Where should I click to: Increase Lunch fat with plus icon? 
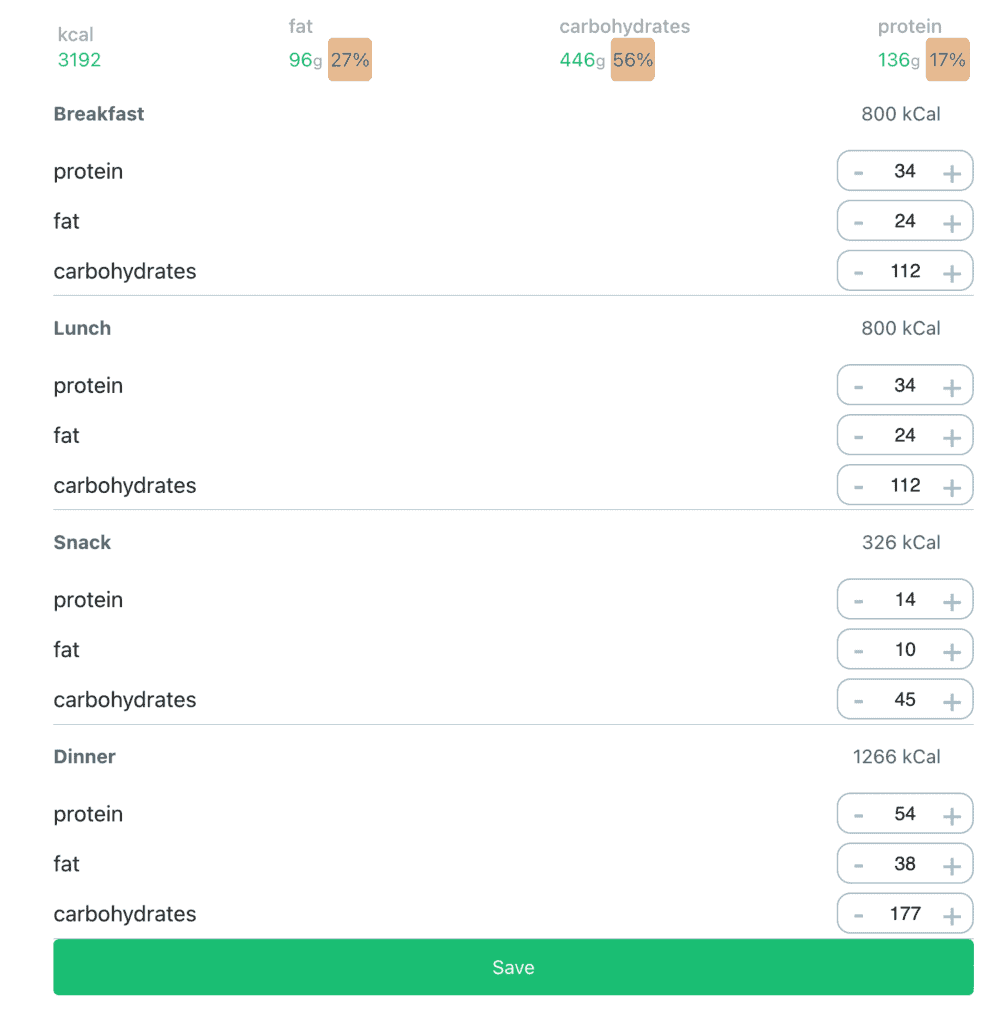(x=951, y=438)
